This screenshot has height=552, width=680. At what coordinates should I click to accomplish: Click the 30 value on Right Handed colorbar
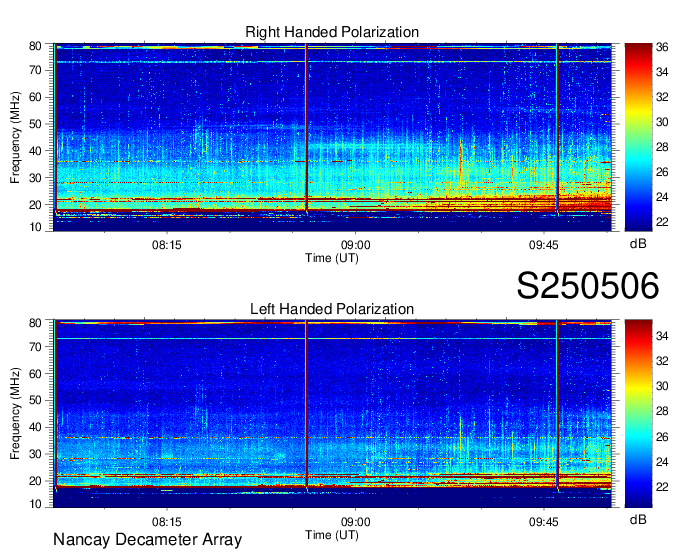tap(662, 122)
